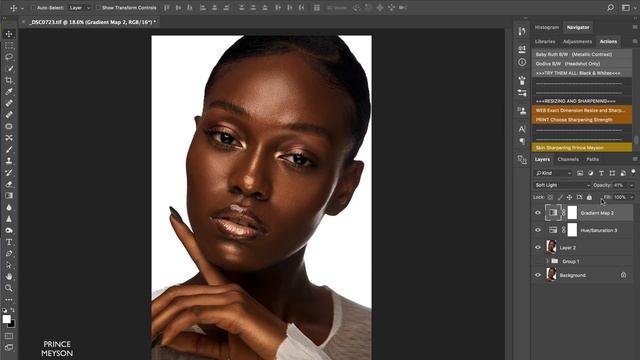Hide the Background layer eye icon
The image size is (640, 360).
538,275
